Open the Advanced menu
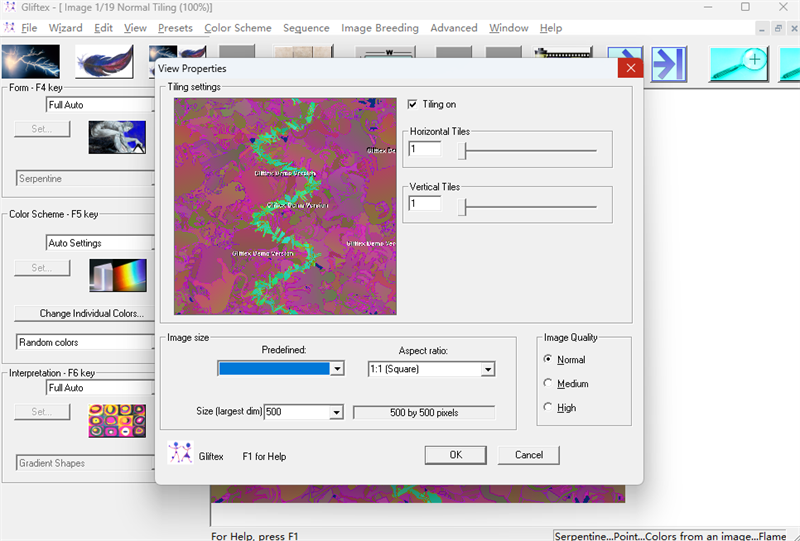The image size is (800, 541). coord(454,28)
